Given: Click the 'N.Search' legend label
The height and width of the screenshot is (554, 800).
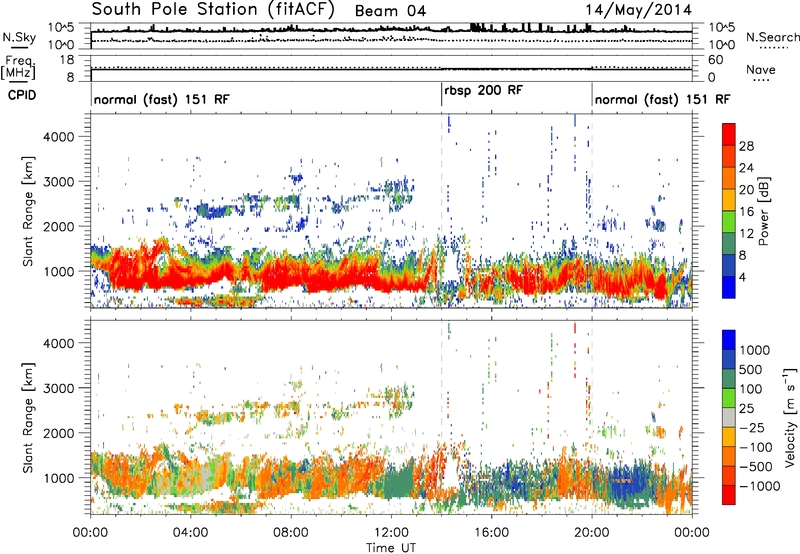Looking at the screenshot, I should [x=772, y=37].
